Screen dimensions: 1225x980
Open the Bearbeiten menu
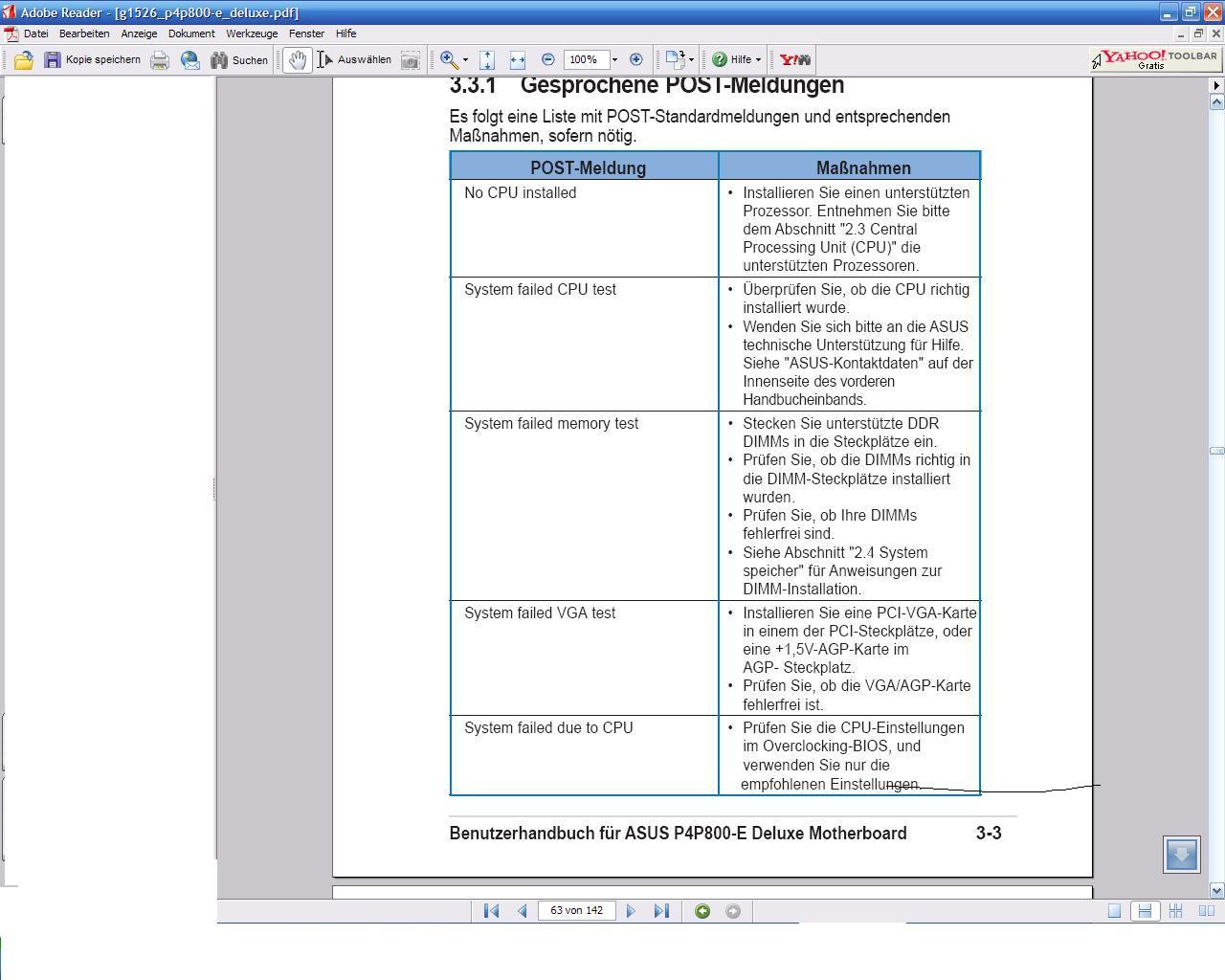click(x=84, y=33)
